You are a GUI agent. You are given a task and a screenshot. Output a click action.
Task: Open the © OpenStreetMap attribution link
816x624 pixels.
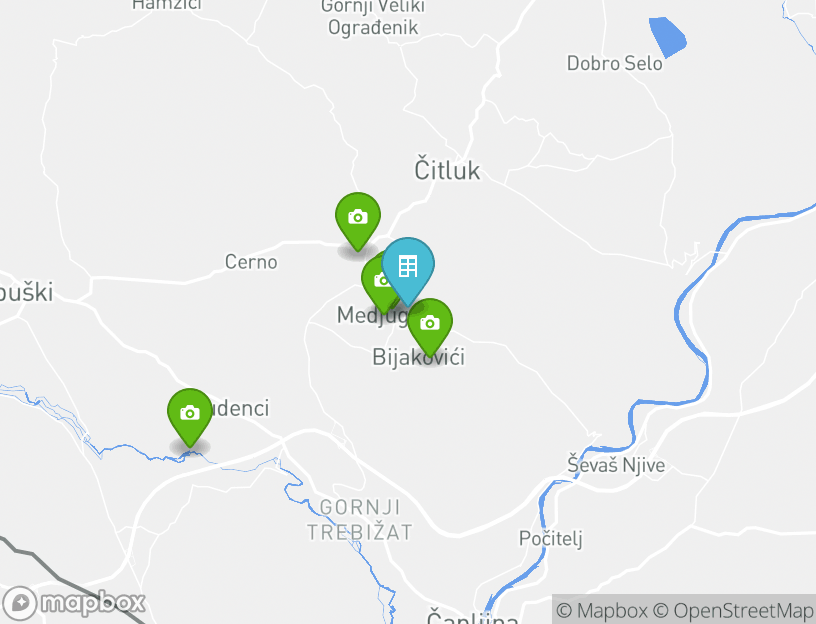point(733,610)
